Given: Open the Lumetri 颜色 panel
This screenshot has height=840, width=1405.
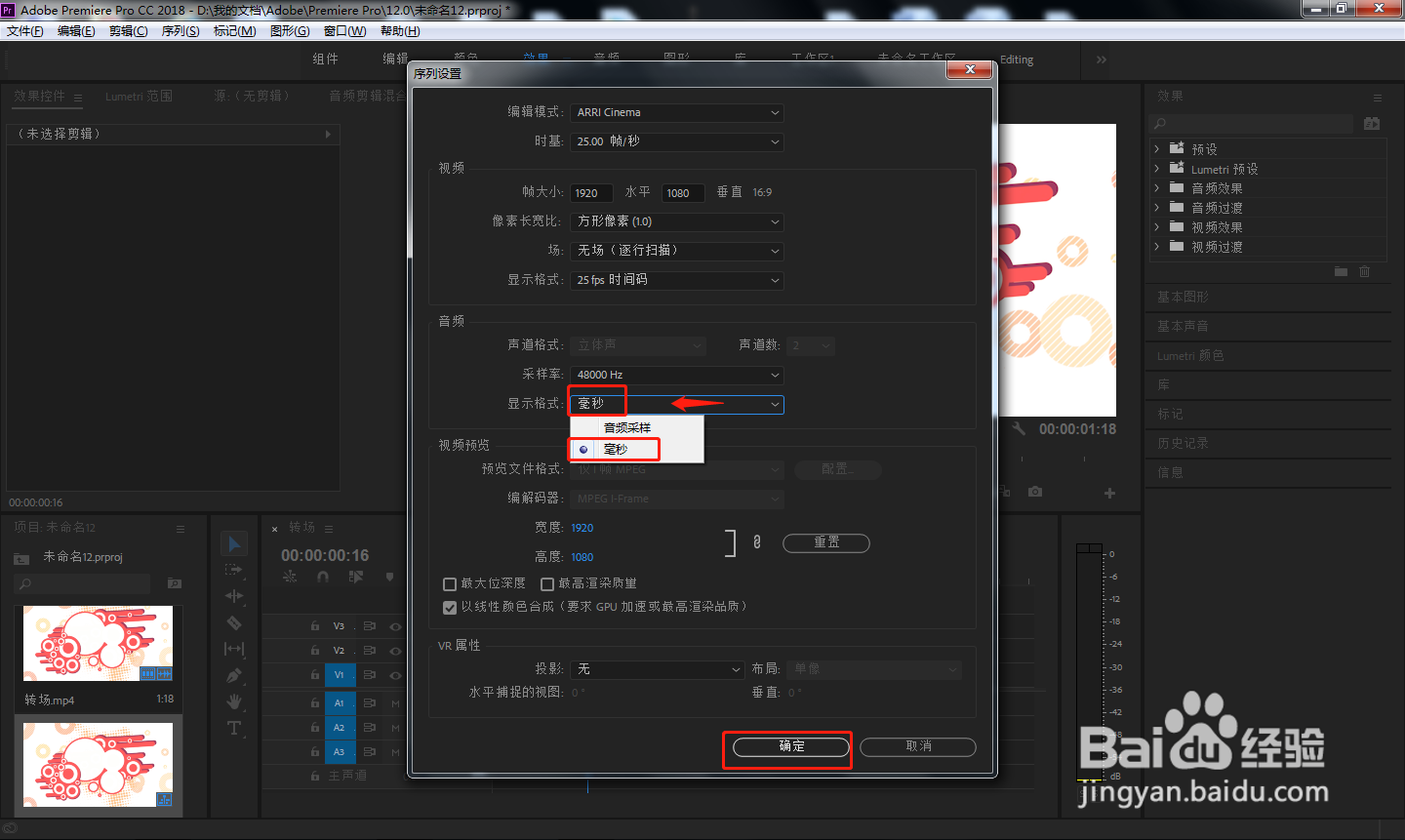Looking at the screenshot, I should [x=1190, y=356].
